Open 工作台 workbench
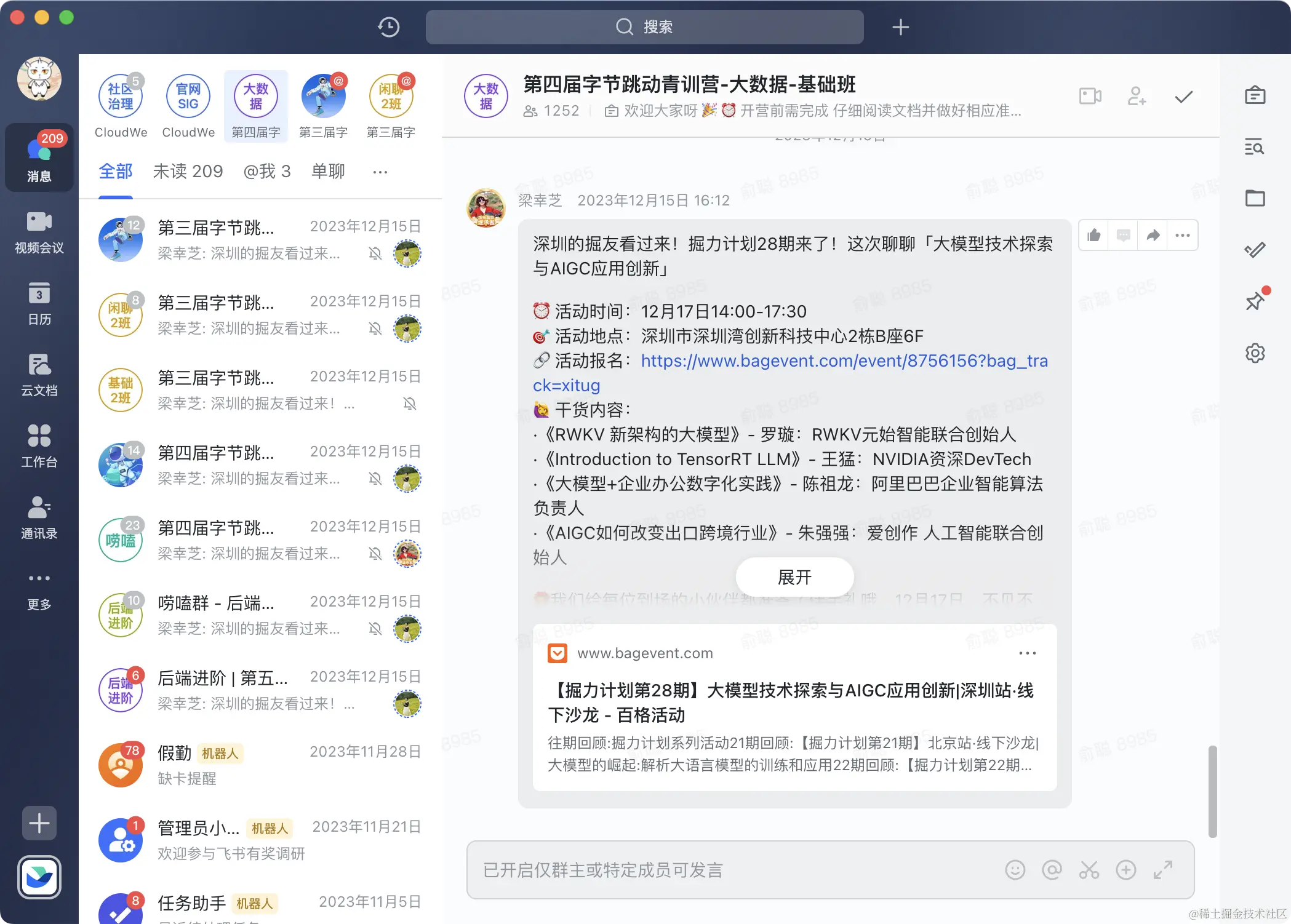The height and width of the screenshot is (924, 1291). click(39, 447)
